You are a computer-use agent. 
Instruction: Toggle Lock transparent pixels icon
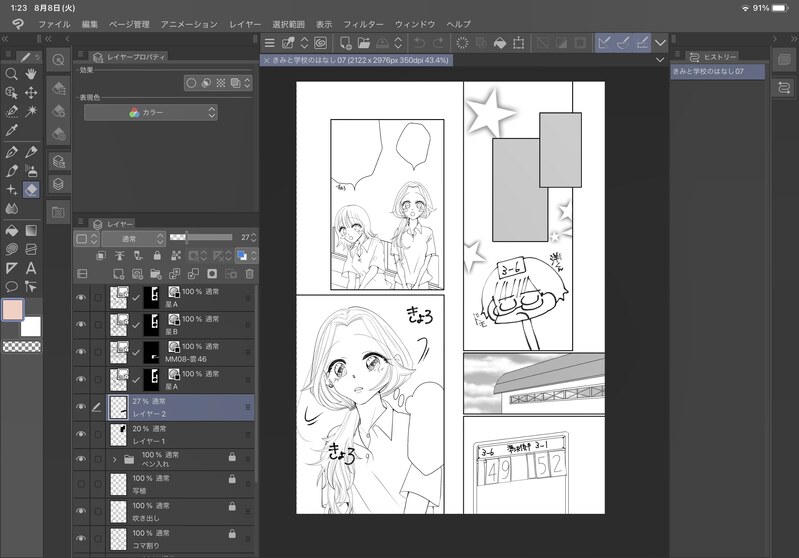tap(176, 255)
